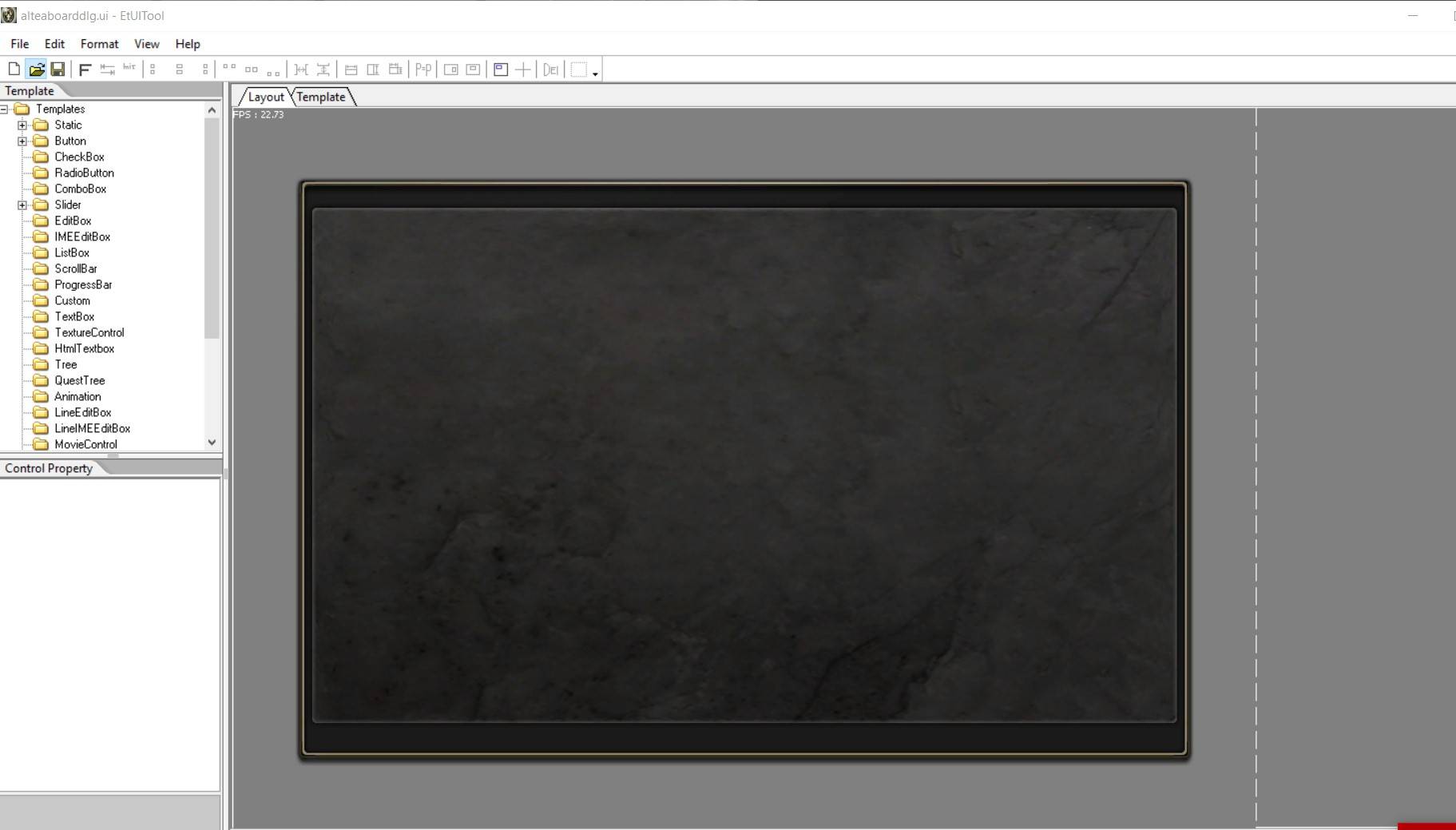Image resolution: width=1456 pixels, height=830 pixels.
Task: Select the ScrollBar template folder
Action: pyautogui.click(x=76, y=268)
